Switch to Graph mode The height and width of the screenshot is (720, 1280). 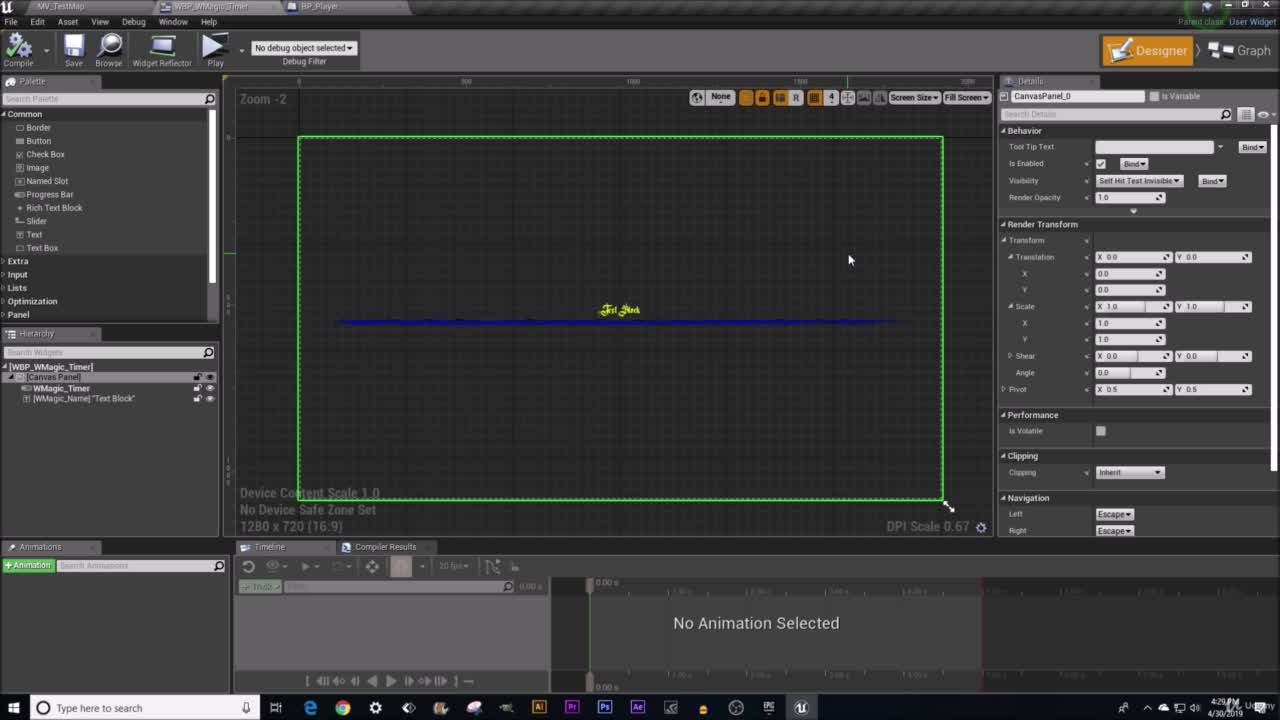click(1240, 50)
